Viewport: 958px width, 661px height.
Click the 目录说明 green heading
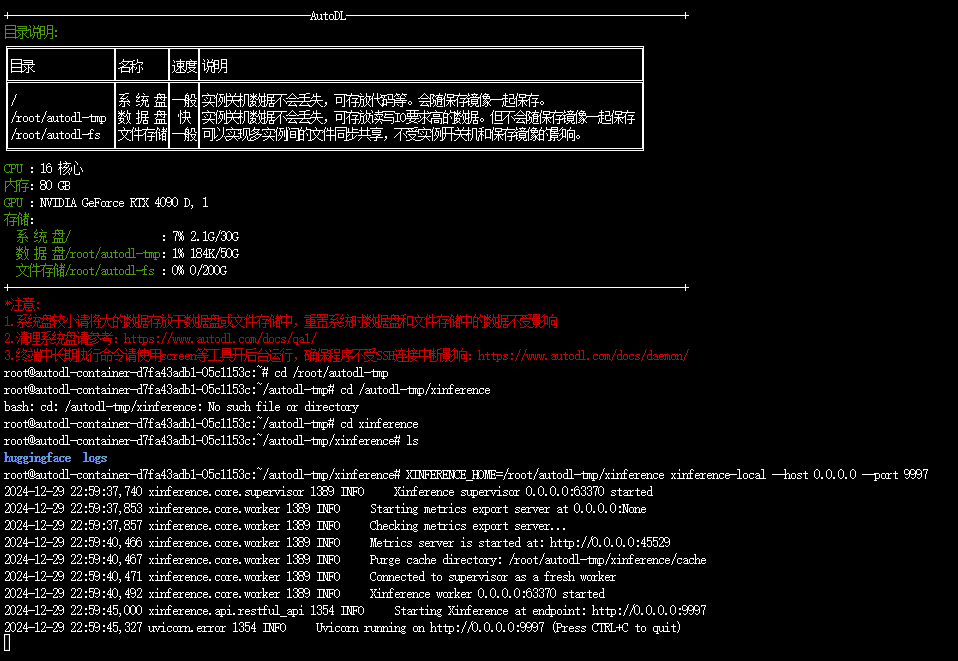click(31, 32)
